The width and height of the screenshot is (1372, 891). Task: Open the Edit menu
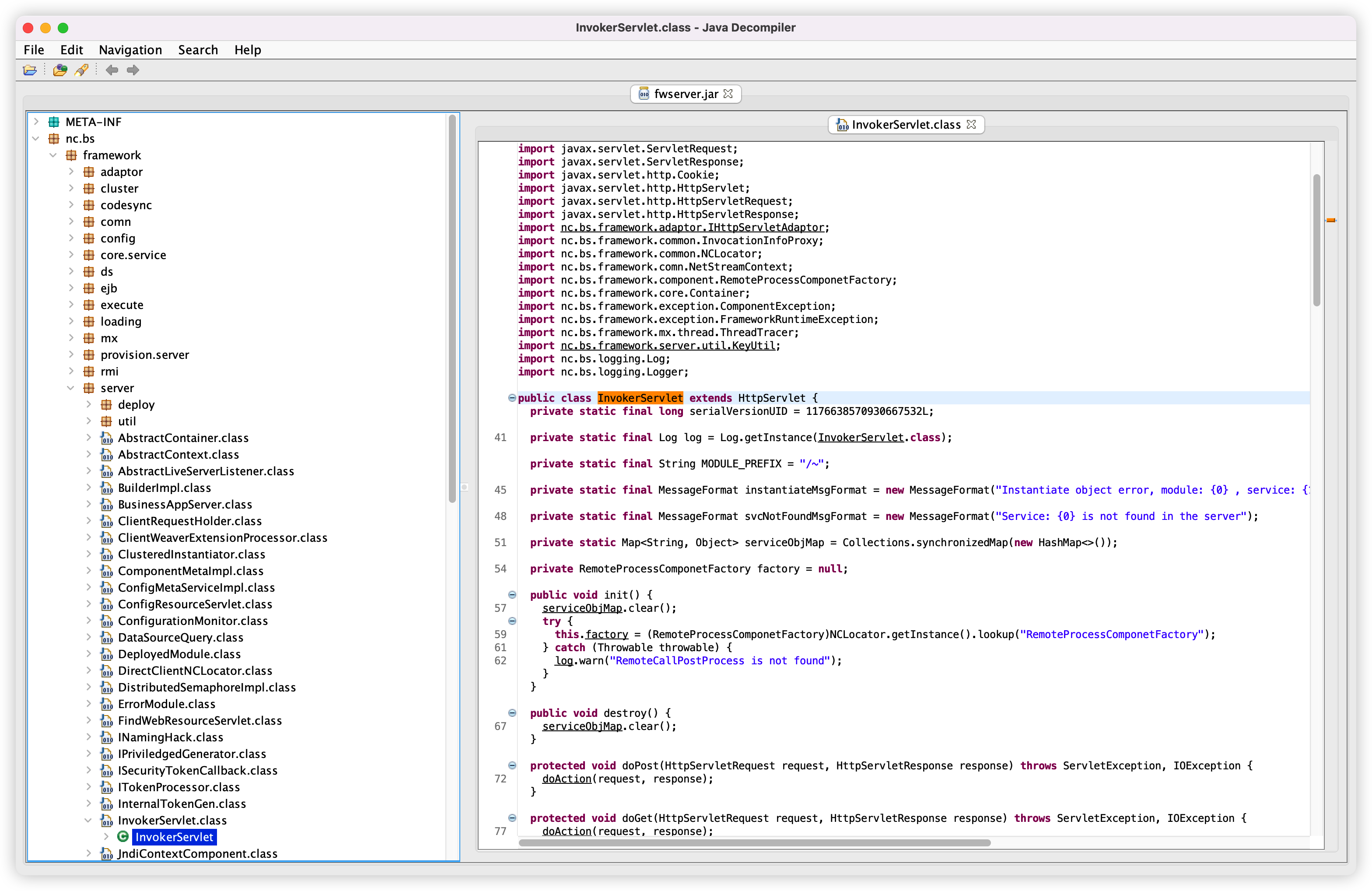pos(71,49)
